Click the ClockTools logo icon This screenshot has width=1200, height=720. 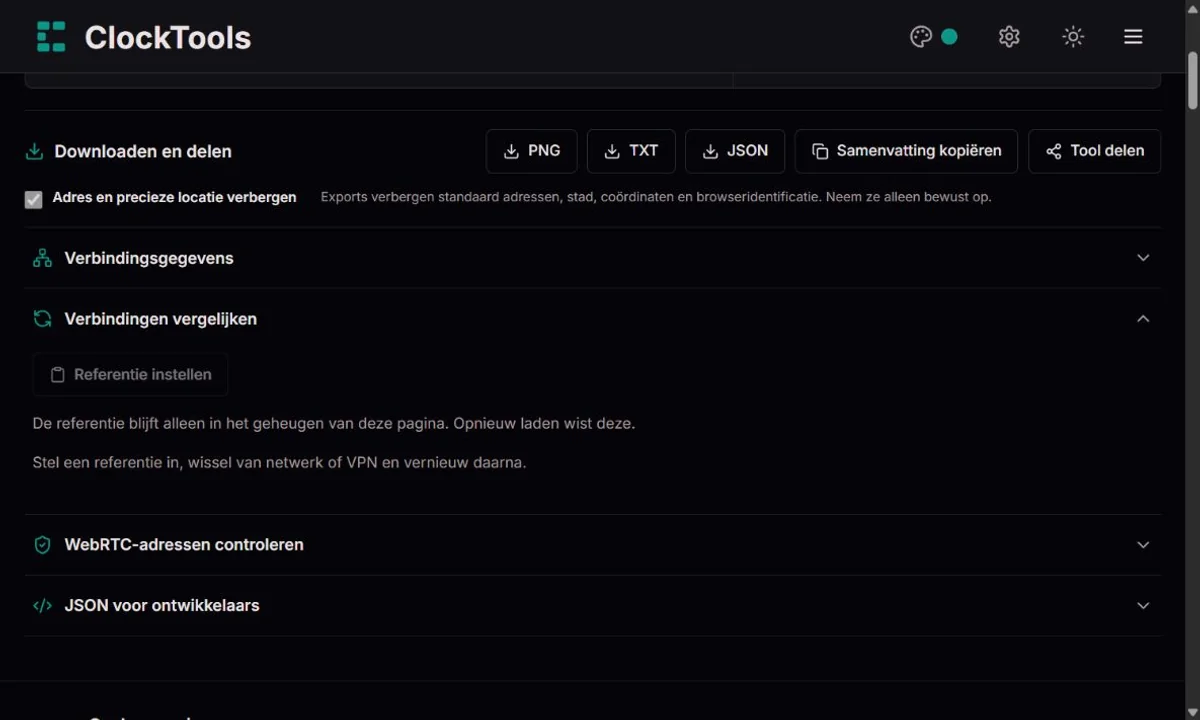coord(51,37)
